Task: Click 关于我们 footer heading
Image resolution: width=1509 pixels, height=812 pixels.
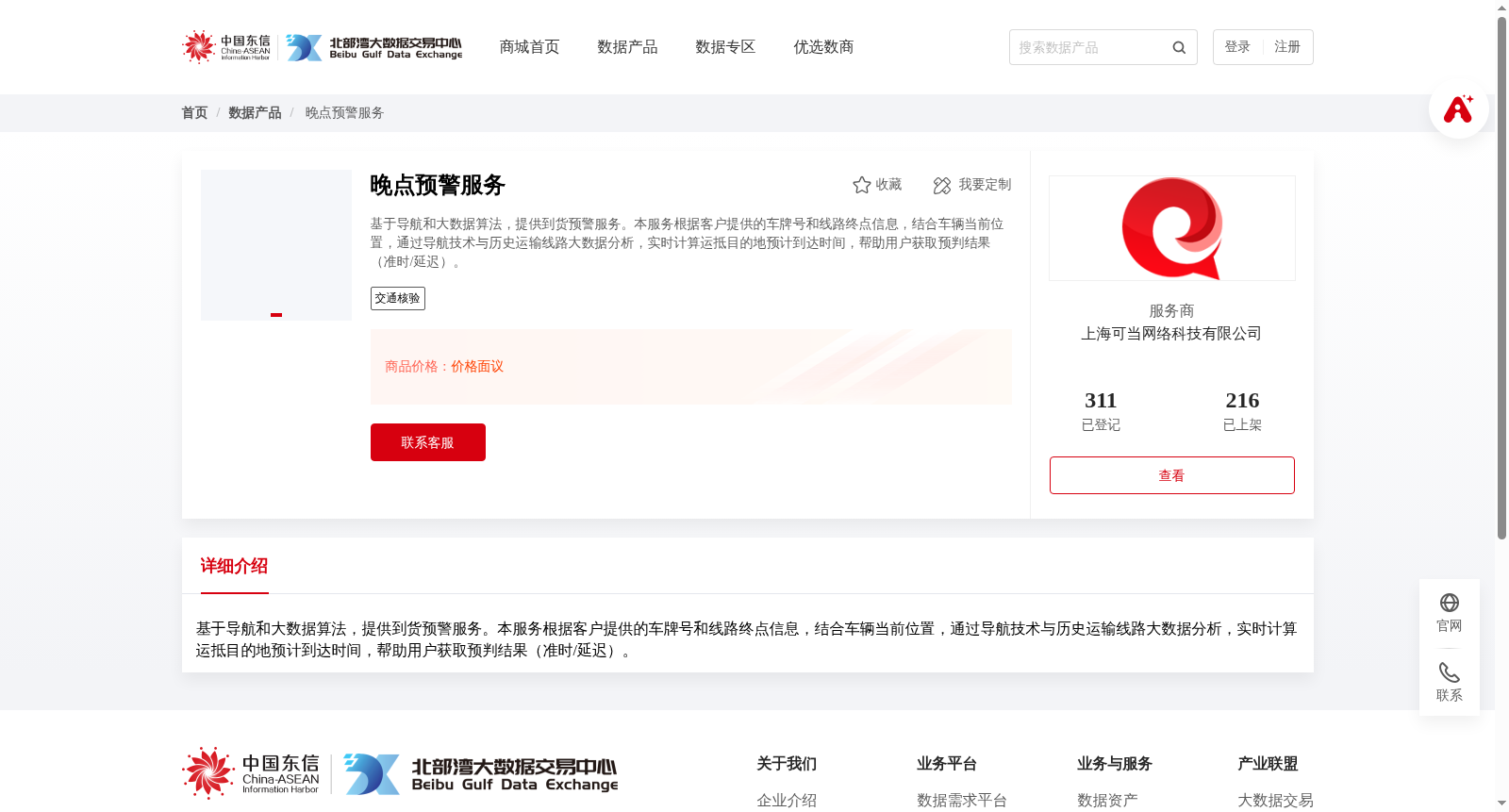Action: pos(787,764)
